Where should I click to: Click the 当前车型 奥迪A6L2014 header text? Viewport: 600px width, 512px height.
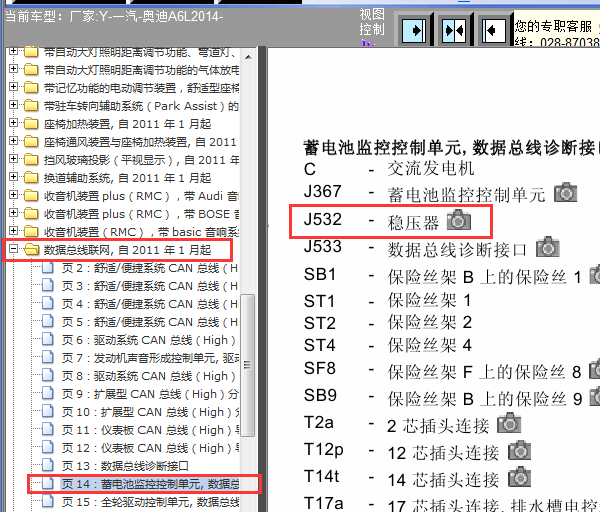(114, 16)
